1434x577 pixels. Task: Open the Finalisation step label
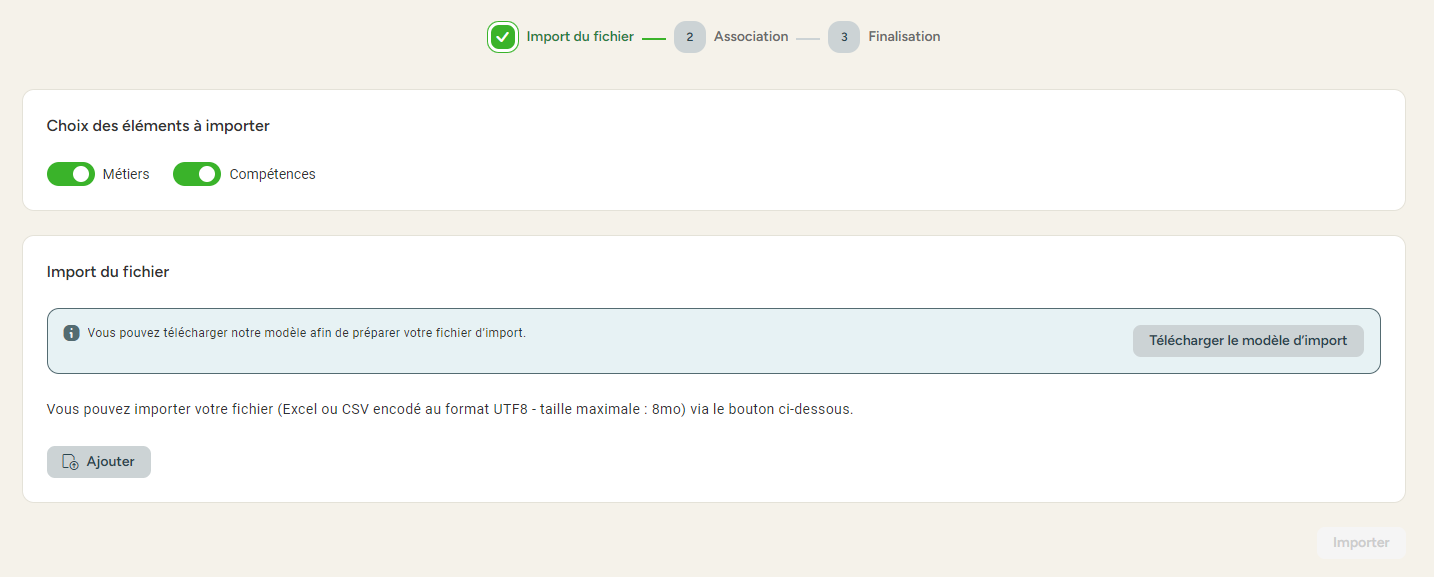click(904, 37)
